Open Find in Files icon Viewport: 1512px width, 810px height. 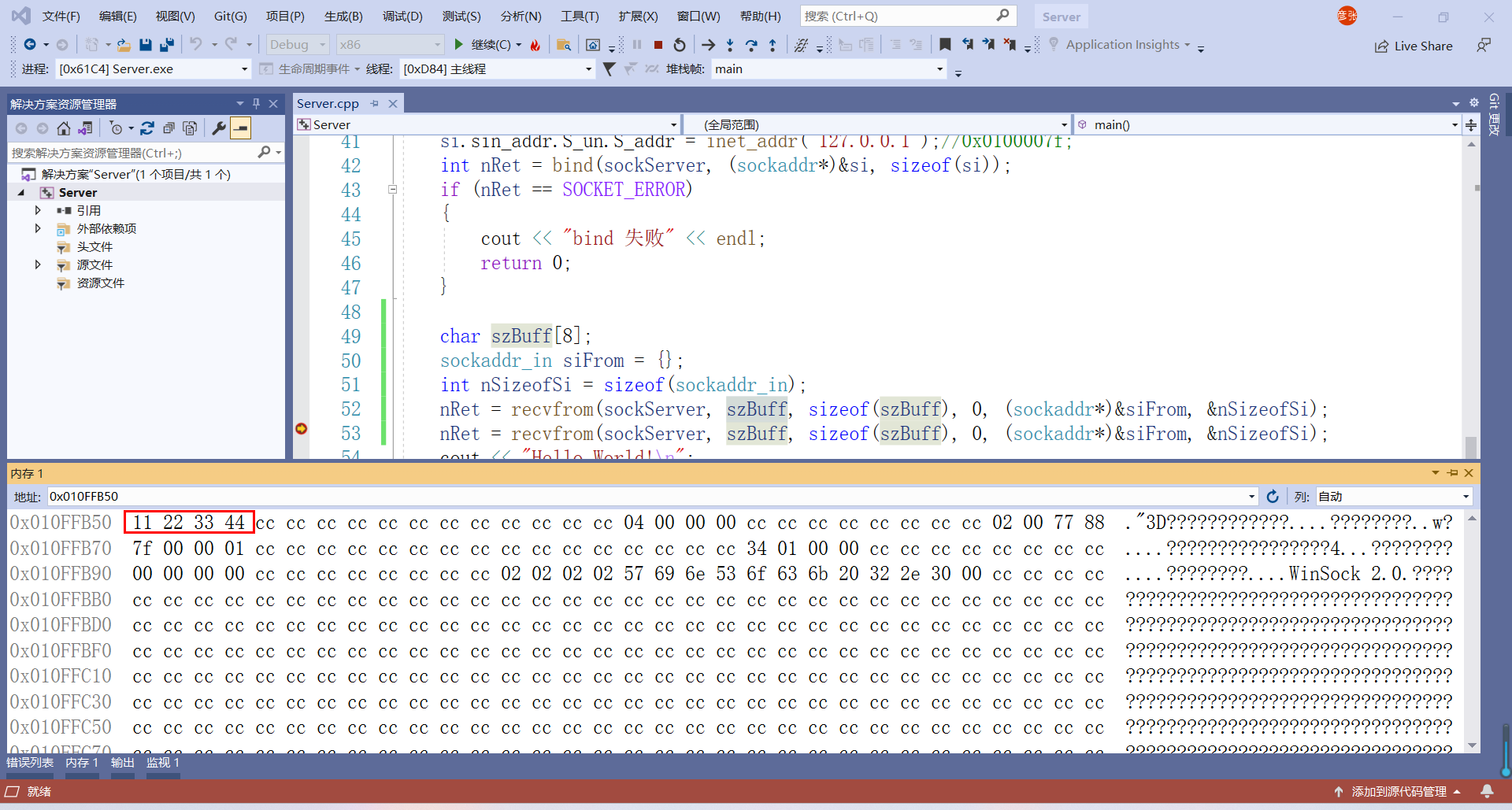pyautogui.click(x=563, y=45)
